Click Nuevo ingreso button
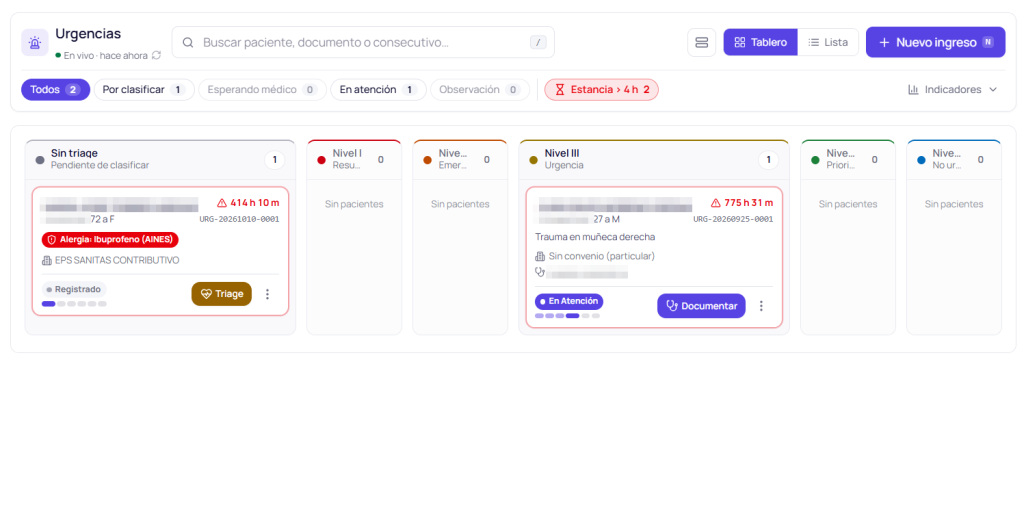 coord(935,42)
